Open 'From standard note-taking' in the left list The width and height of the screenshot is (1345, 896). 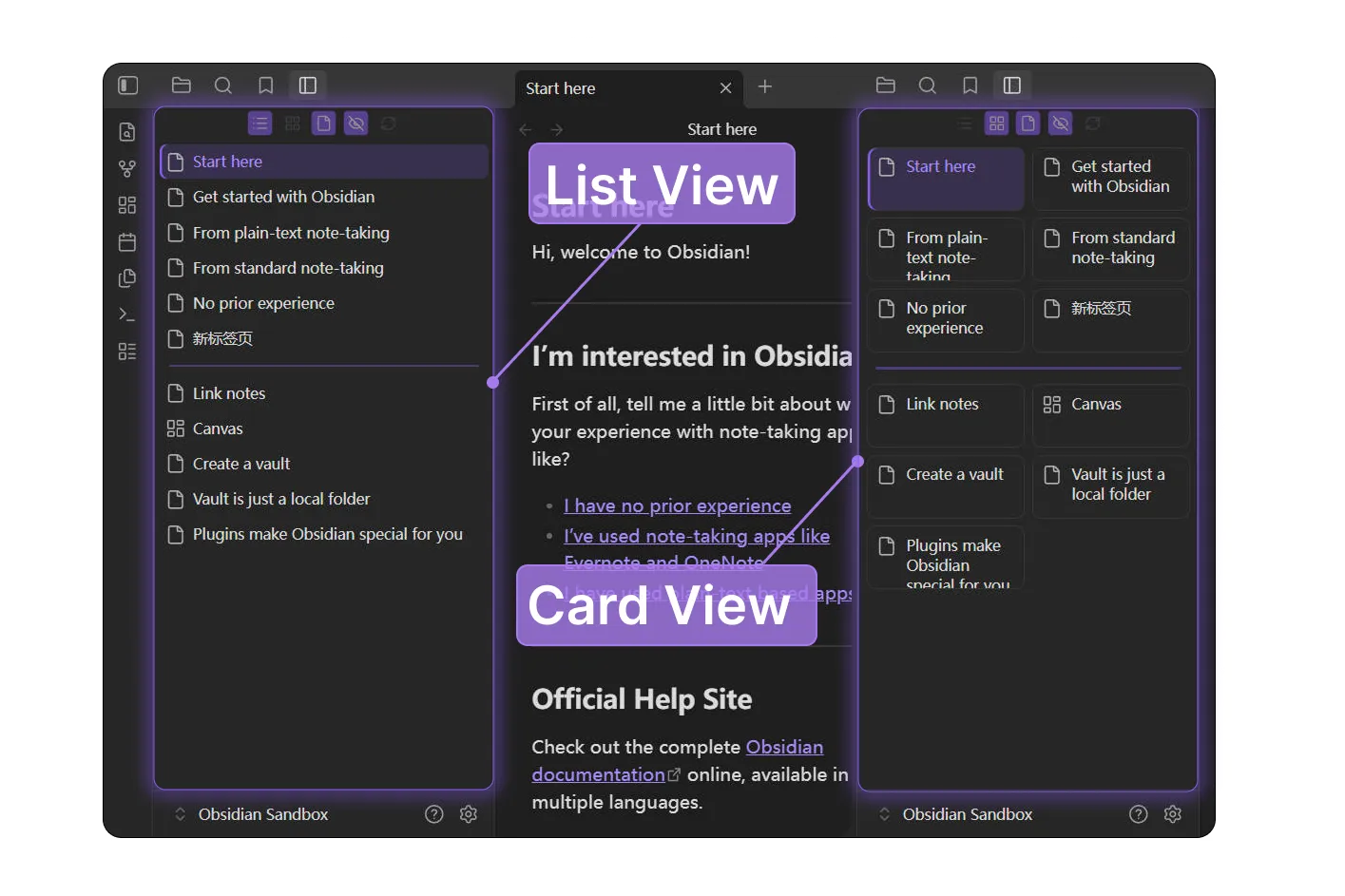point(324,268)
